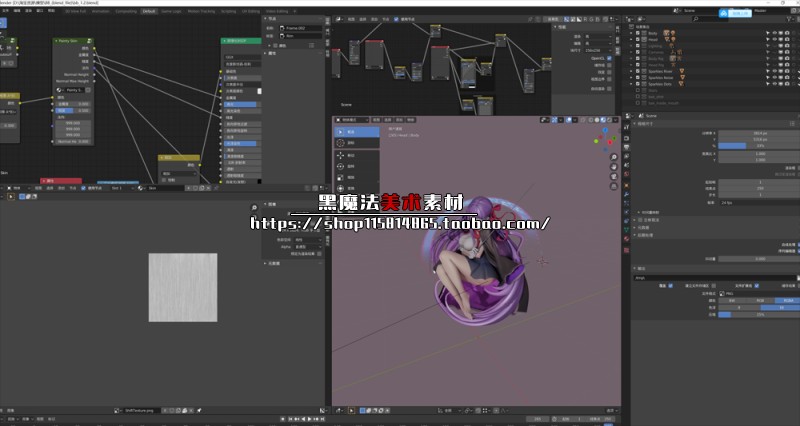Toggle Sparkles Dots collection checkbox
800x426 pixels.
638,84
